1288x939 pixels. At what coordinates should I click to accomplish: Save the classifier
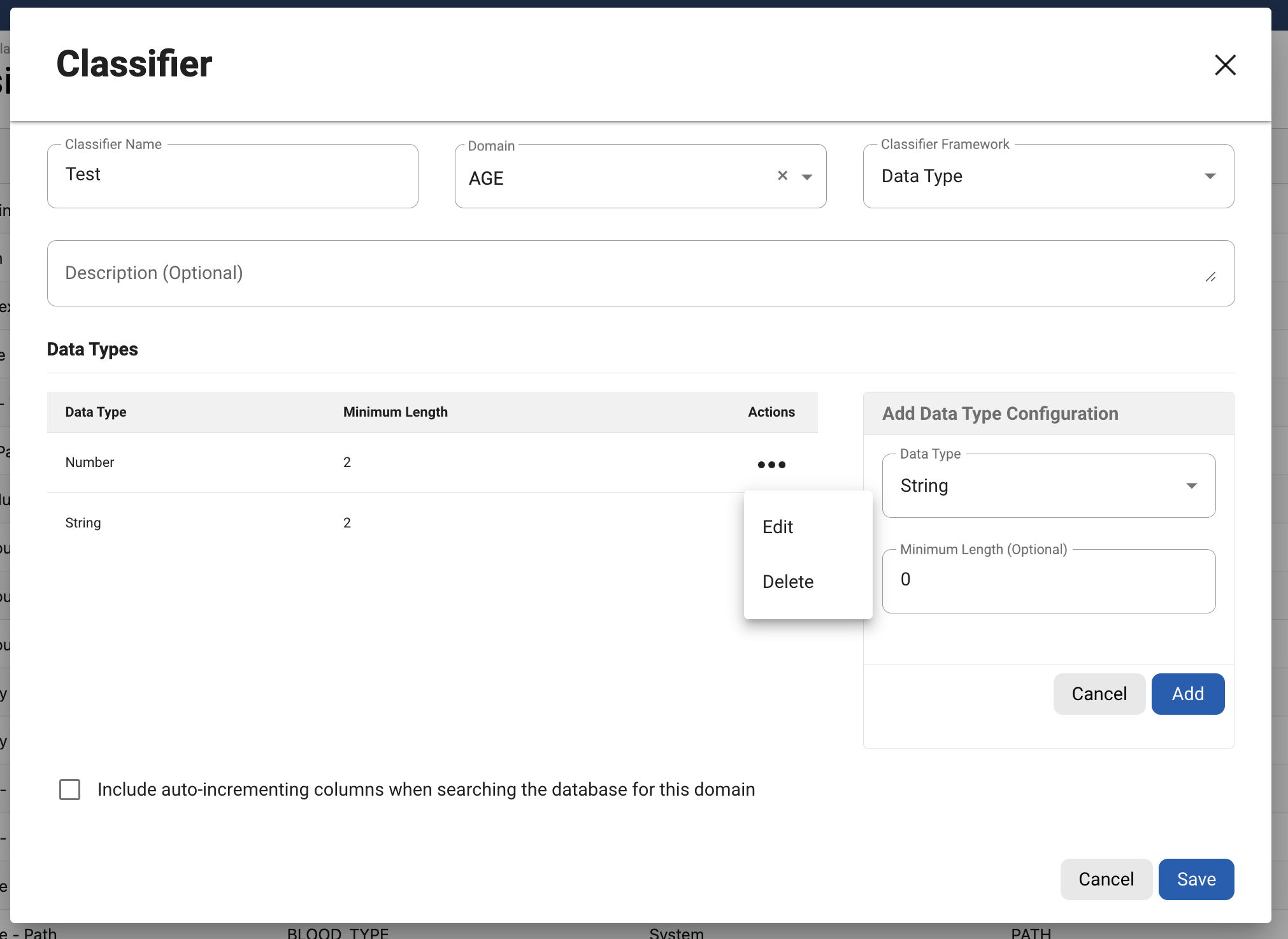tap(1196, 879)
